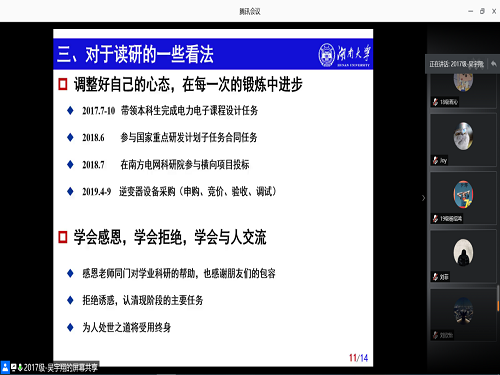
Task: Click Joy's cat avatar thumbnail
Action: click(463, 136)
